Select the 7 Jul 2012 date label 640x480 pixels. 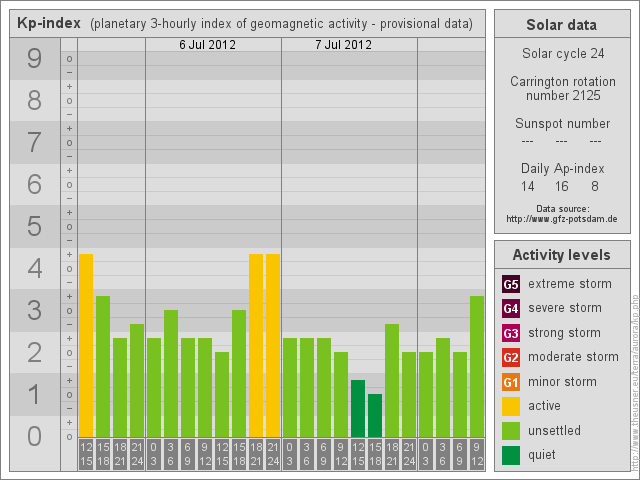pos(343,45)
